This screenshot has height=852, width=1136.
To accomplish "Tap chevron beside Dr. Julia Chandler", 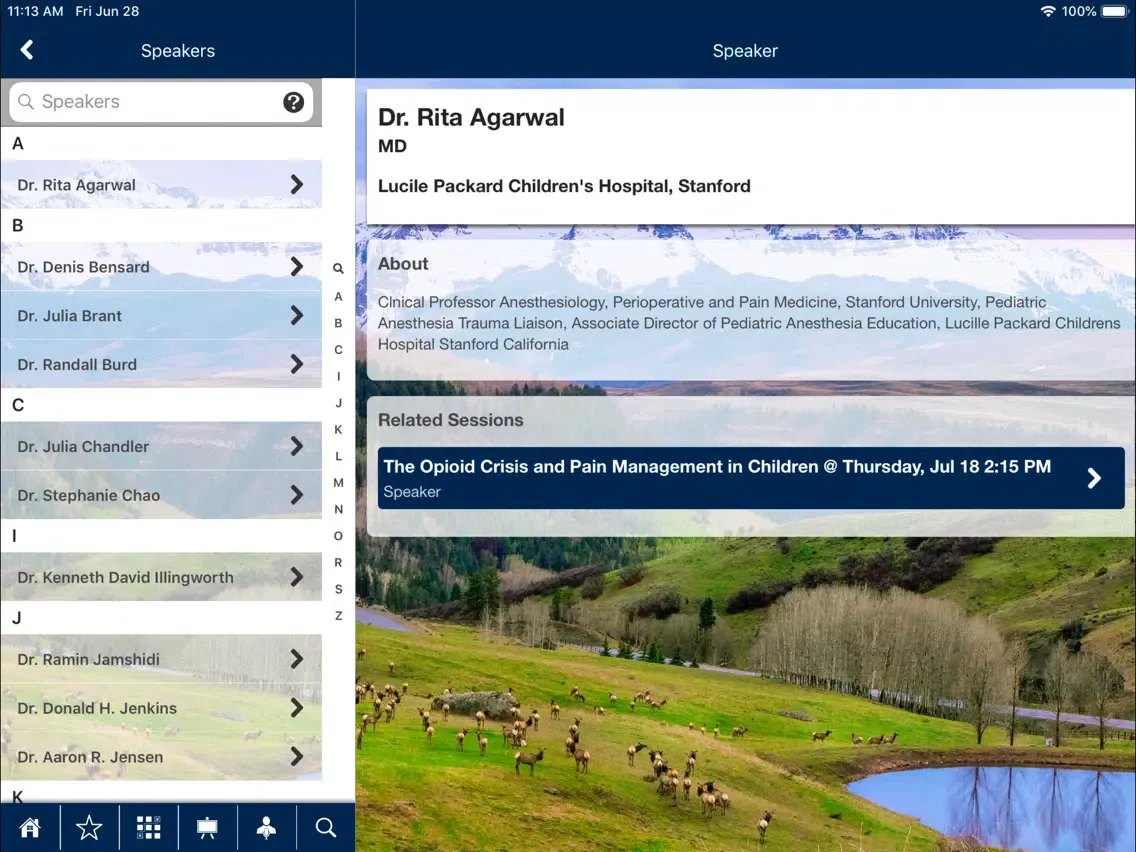I will [297, 446].
